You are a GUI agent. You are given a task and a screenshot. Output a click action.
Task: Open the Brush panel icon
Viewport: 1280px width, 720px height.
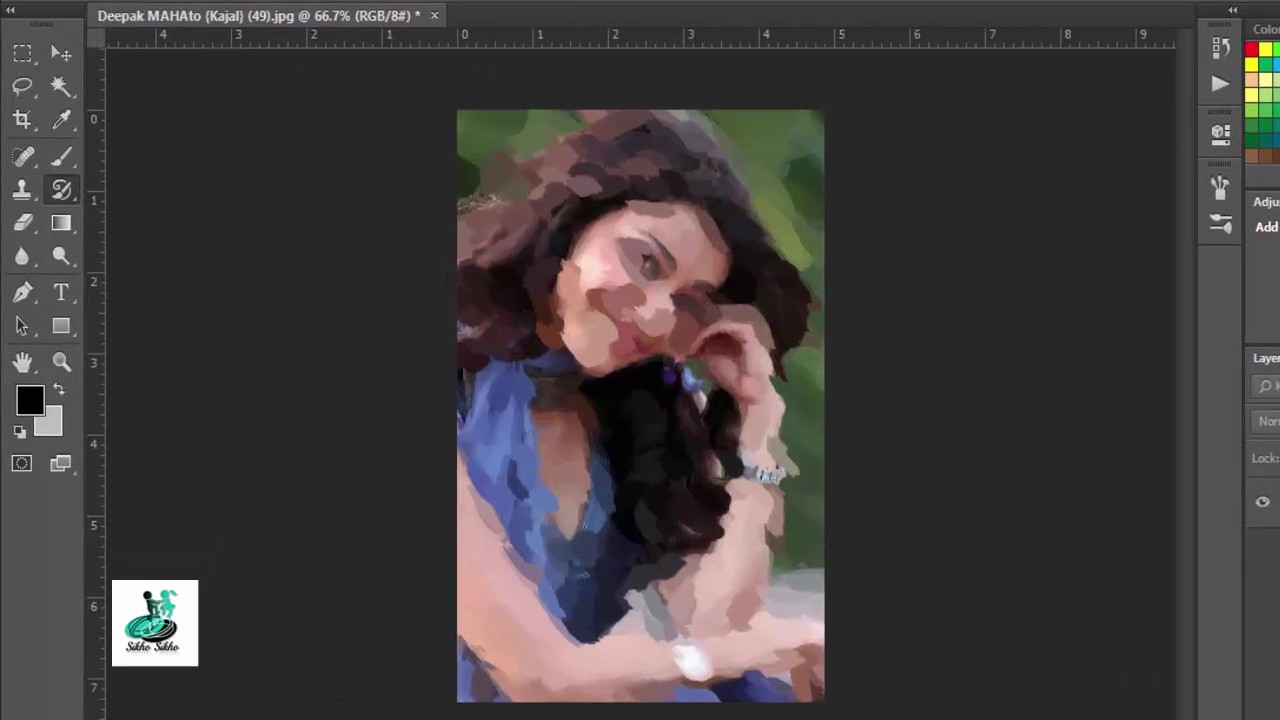[x=1220, y=186]
